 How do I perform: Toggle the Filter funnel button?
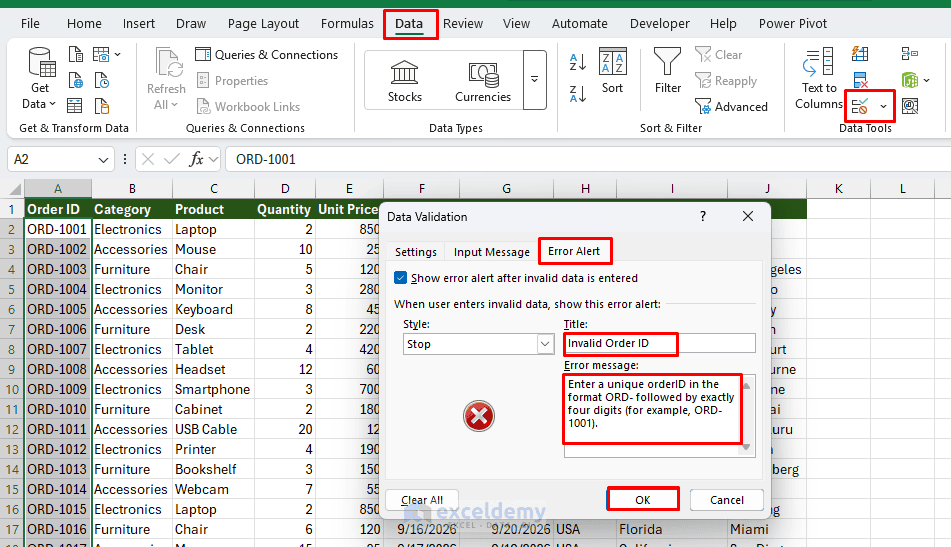tap(668, 71)
